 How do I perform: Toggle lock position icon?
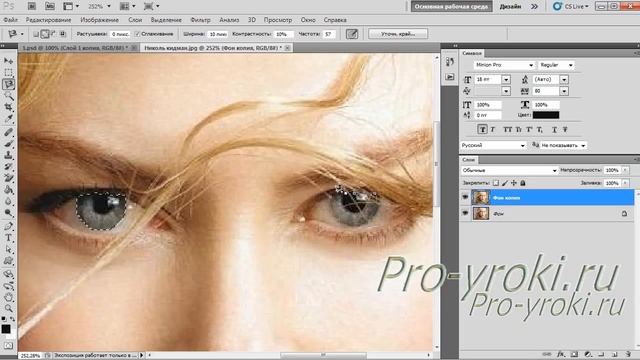pos(513,183)
